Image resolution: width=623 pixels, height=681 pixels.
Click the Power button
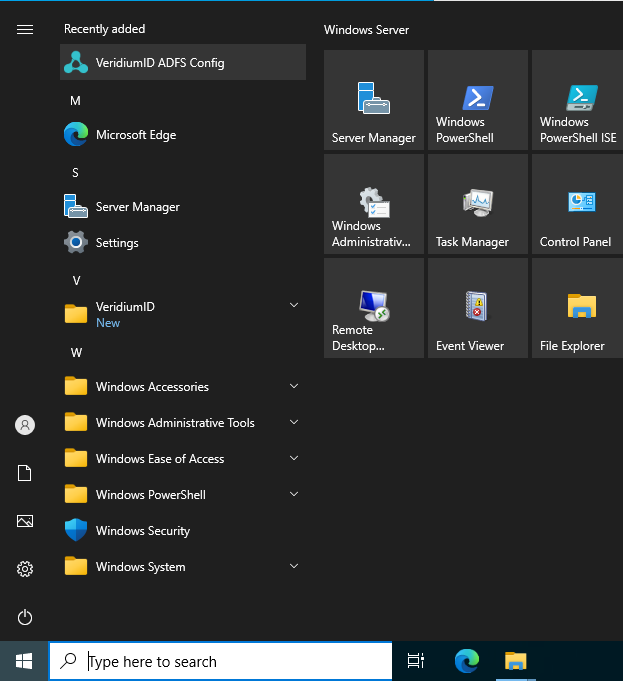[x=25, y=617]
